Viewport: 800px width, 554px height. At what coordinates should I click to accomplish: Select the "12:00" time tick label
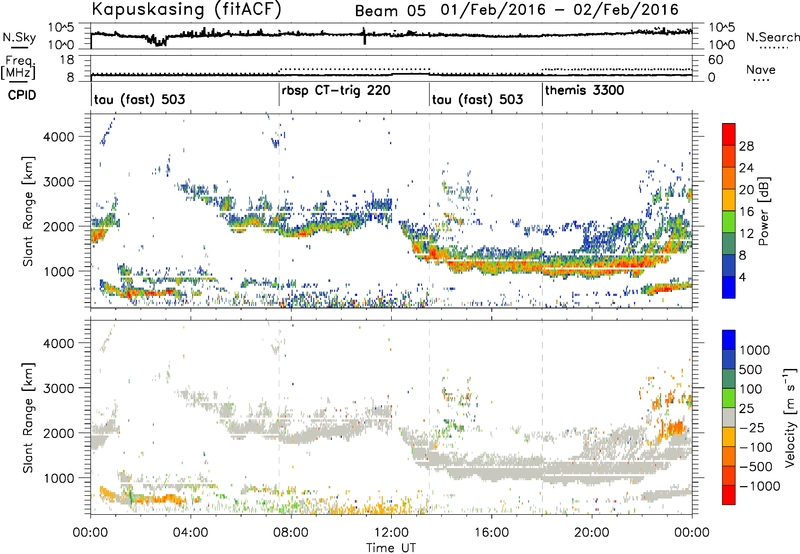tap(391, 533)
